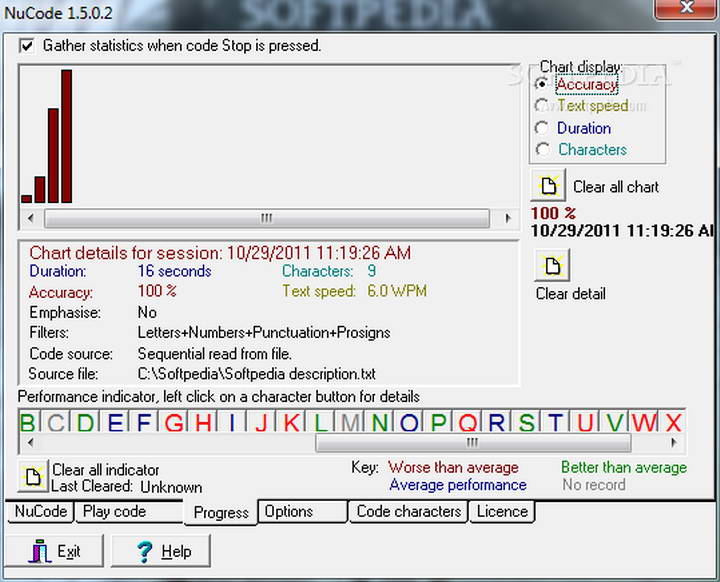The height and width of the screenshot is (582, 720).
Task: Click character button K
Action: (292, 421)
